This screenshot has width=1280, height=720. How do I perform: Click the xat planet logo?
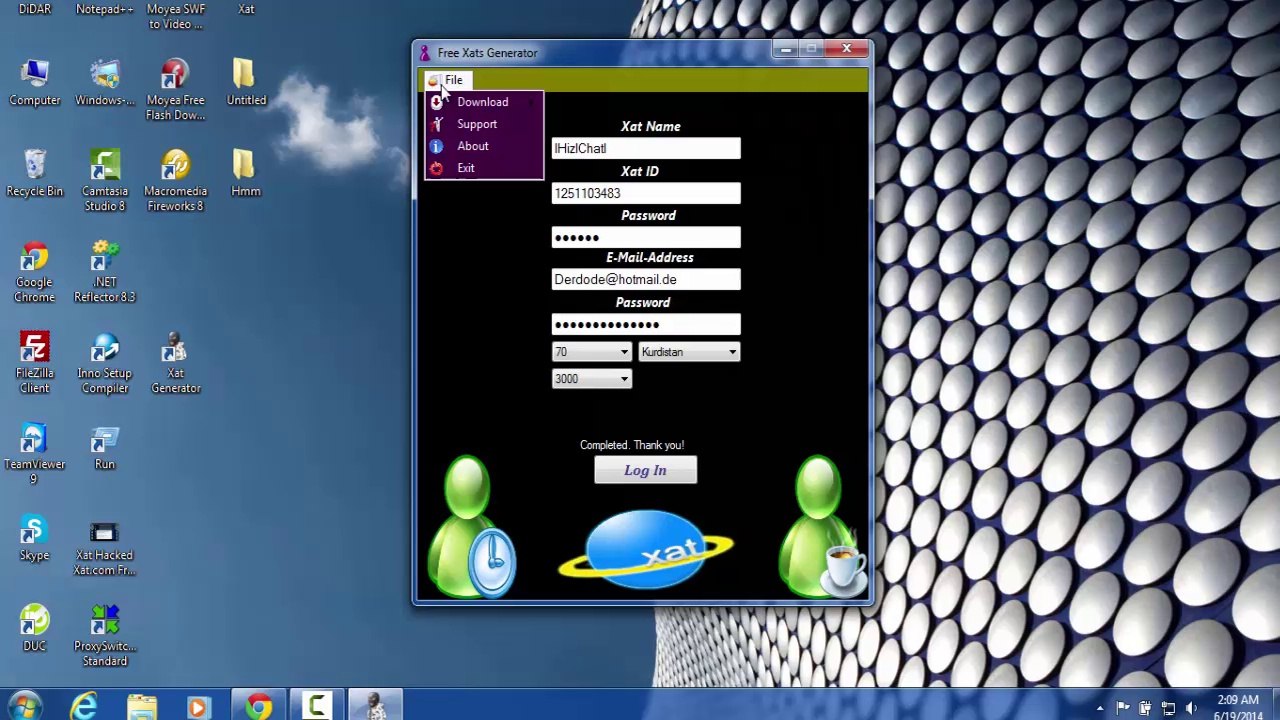tap(646, 548)
